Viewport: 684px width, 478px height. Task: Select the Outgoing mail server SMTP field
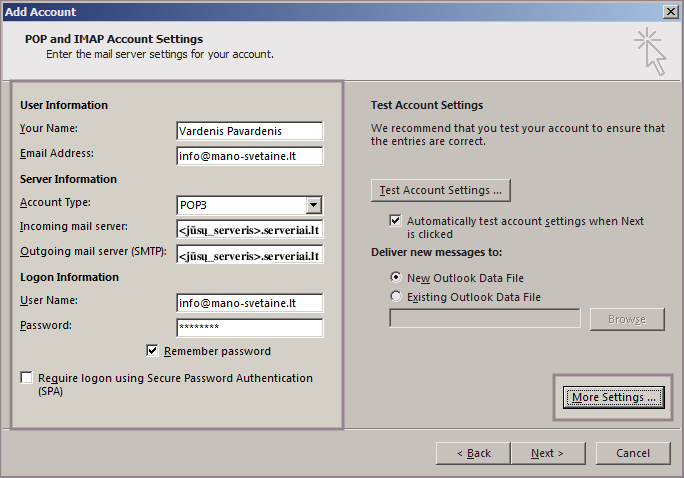tap(249, 255)
